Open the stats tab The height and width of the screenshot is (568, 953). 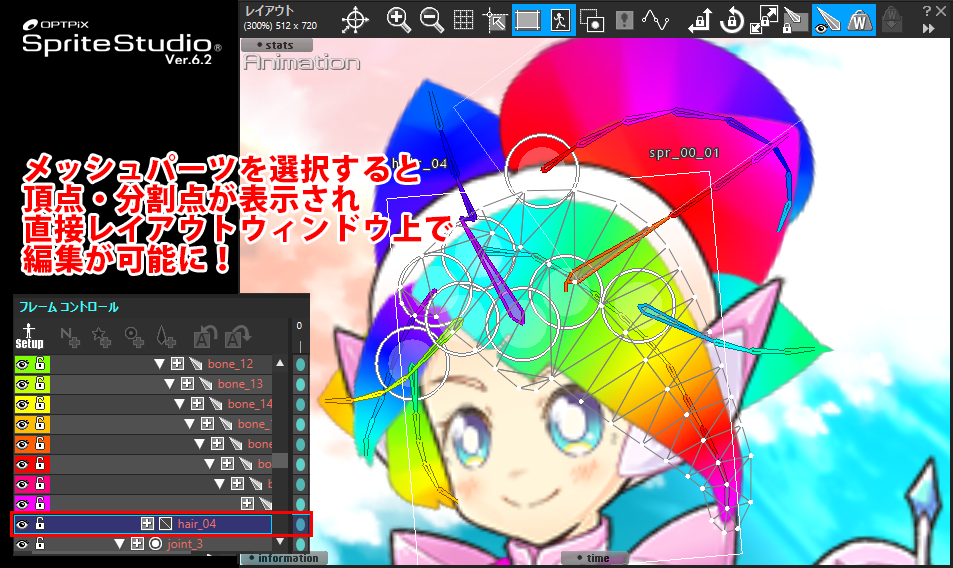point(277,45)
